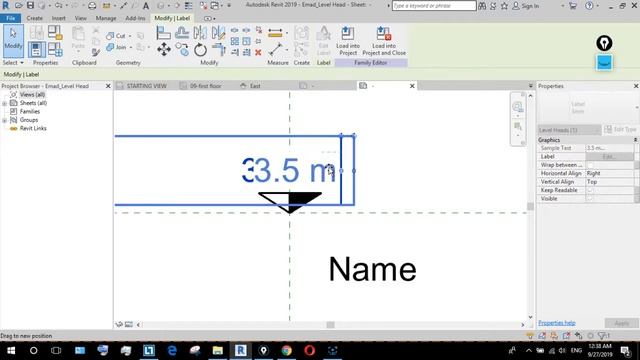640x360 pixels.
Task: Toggle the Properties palette button
Action: 36,50
